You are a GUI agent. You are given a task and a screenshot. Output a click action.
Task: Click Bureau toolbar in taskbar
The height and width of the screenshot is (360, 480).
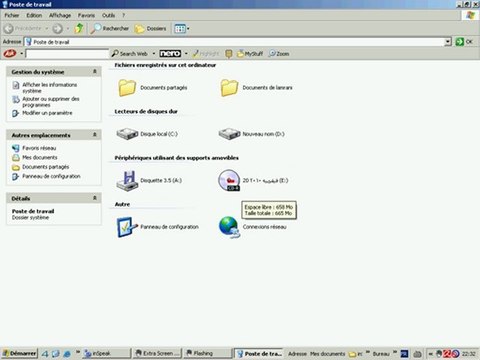381,354
